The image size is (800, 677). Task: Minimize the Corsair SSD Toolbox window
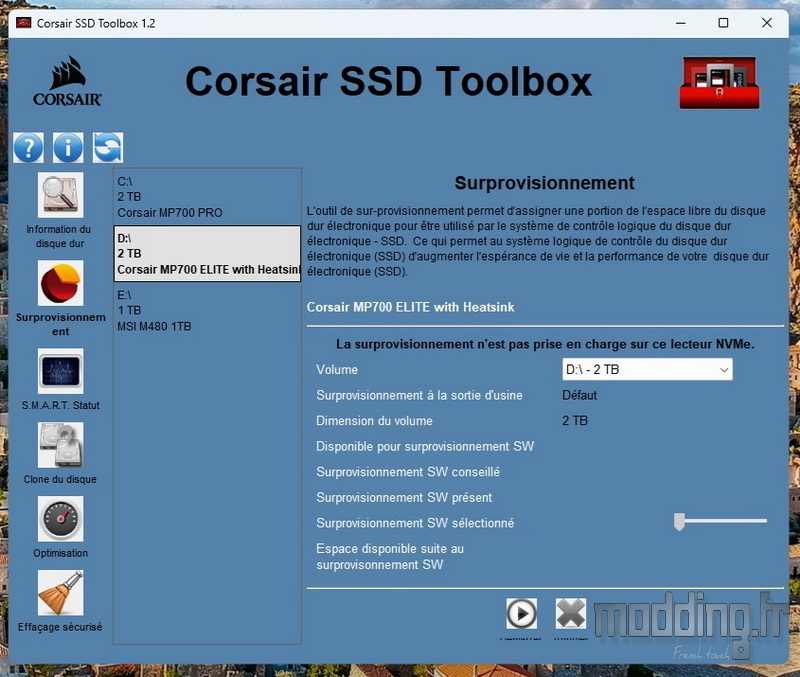point(681,23)
